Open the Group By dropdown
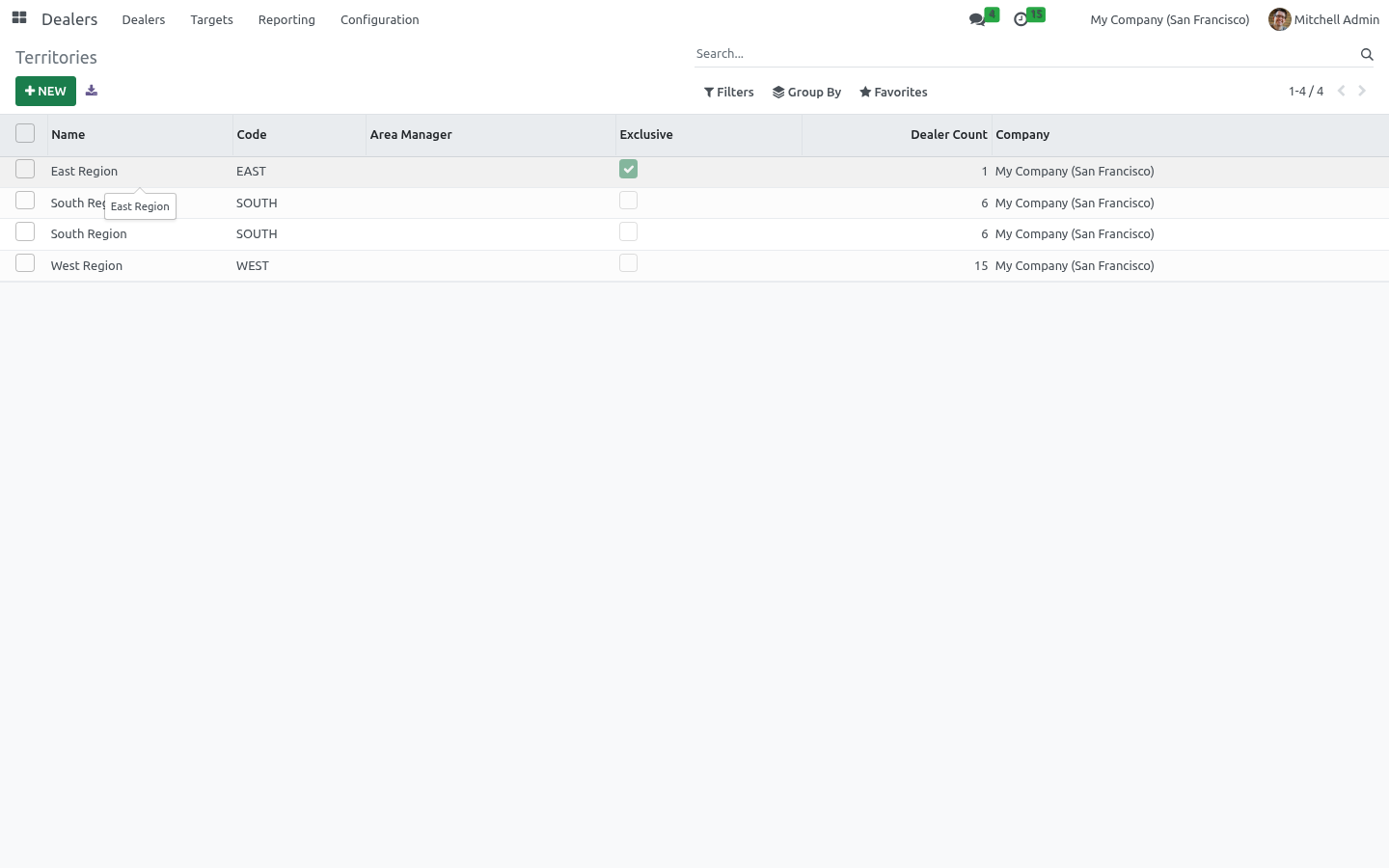1389x868 pixels. pyautogui.click(x=806, y=92)
